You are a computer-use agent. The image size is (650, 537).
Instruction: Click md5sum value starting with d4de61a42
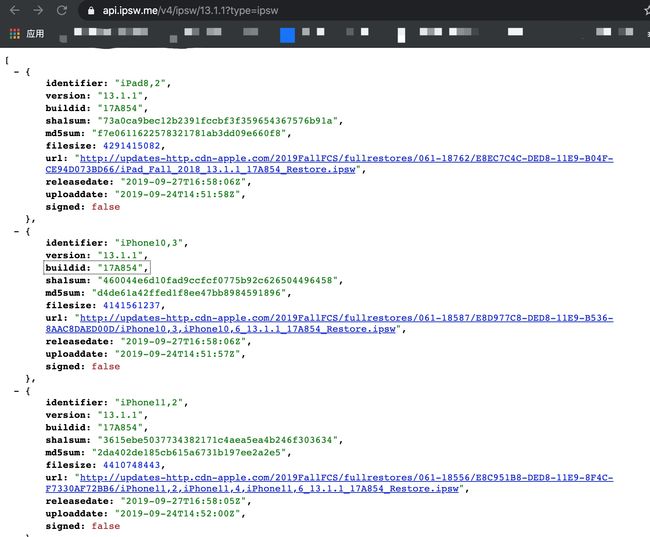tap(189, 293)
